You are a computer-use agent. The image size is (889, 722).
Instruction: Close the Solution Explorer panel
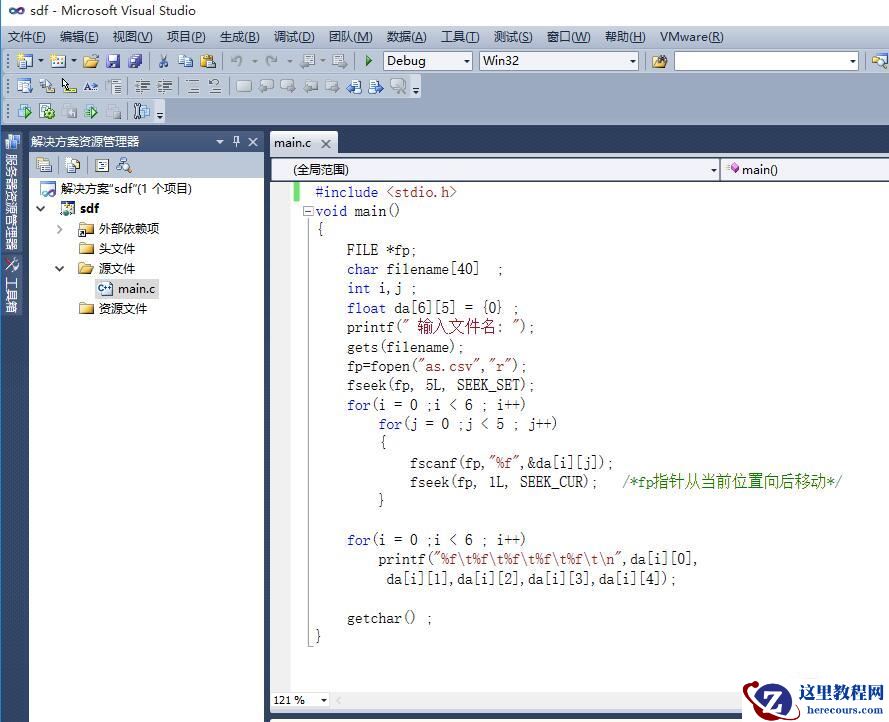pos(253,142)
